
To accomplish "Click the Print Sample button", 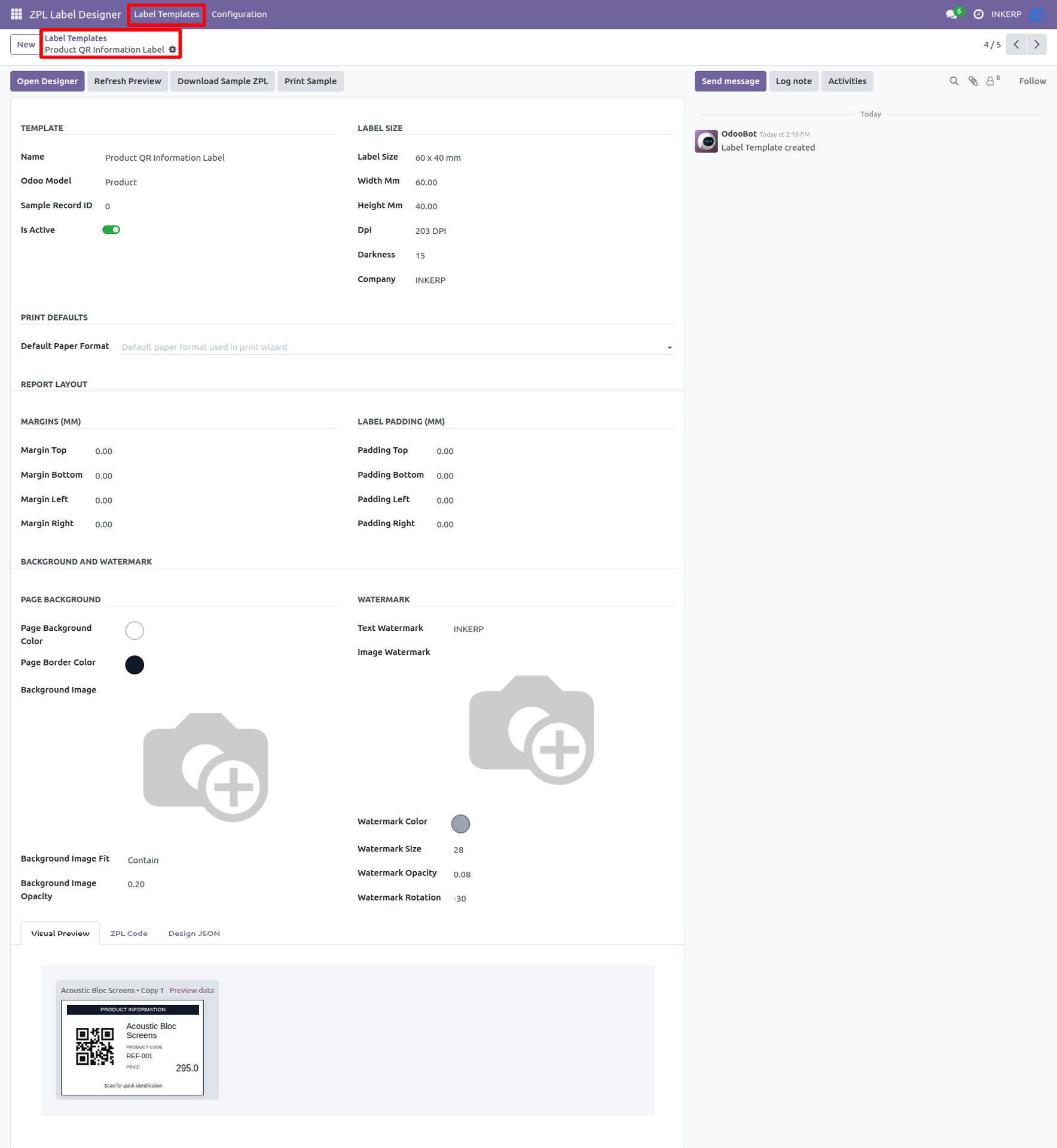I will [x=310, y=81].
